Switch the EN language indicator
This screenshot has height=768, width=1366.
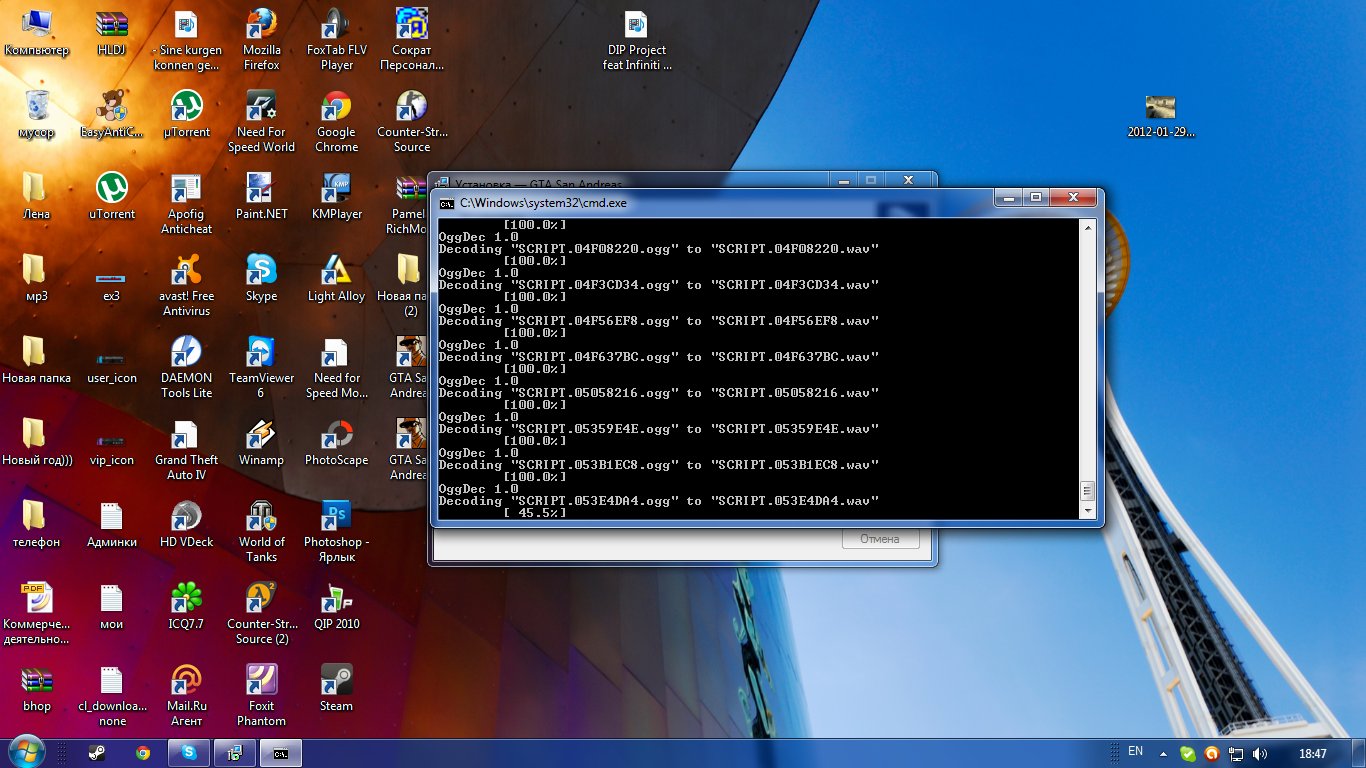point(1135,751)
